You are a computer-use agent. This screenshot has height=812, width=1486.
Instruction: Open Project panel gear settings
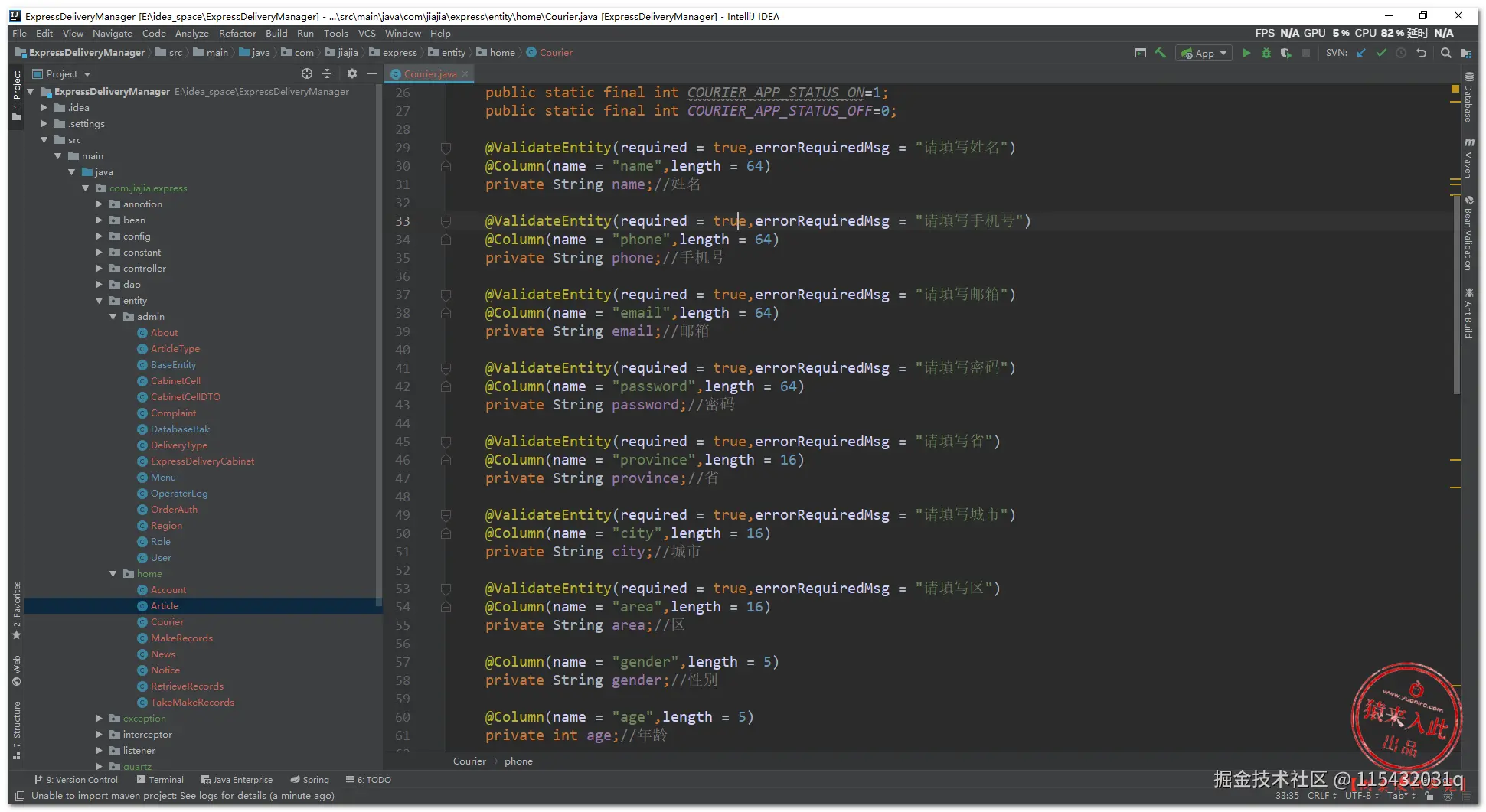click(x=351, y=73)
